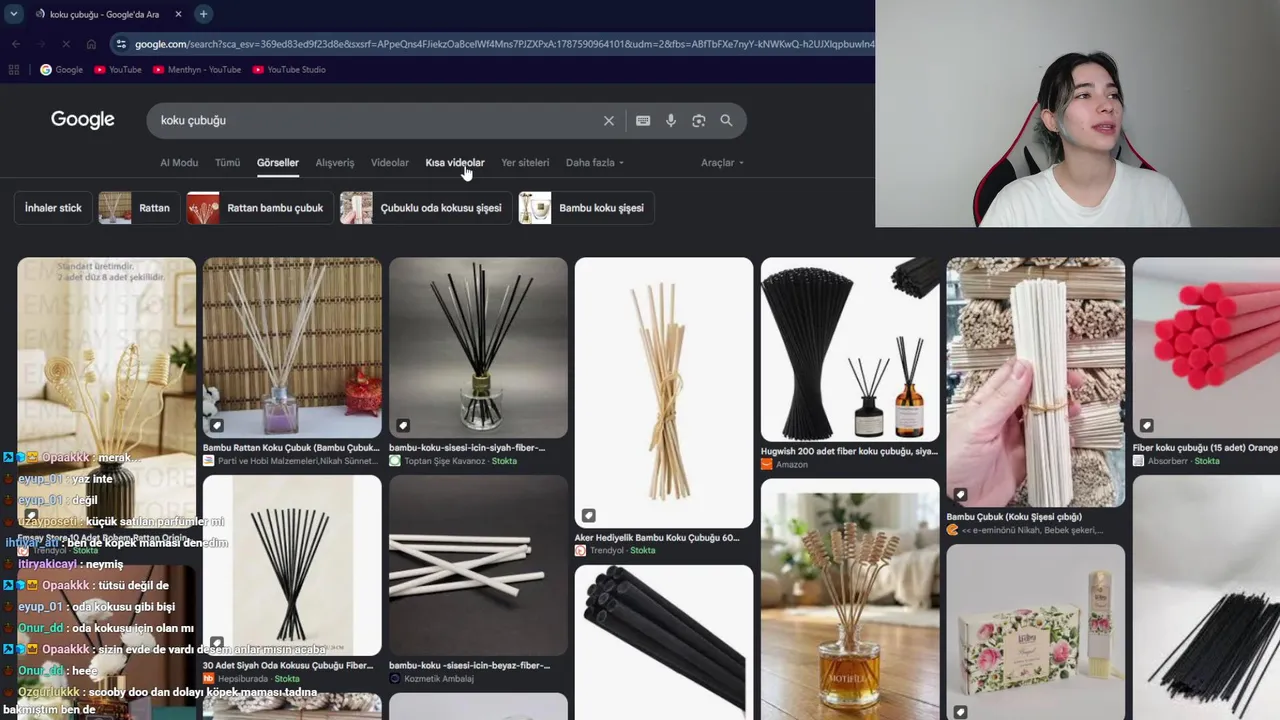Screen dimensions: 1280x720
Task: Open the Araçlar tools dropdown
Action: (x=722, y=163)
